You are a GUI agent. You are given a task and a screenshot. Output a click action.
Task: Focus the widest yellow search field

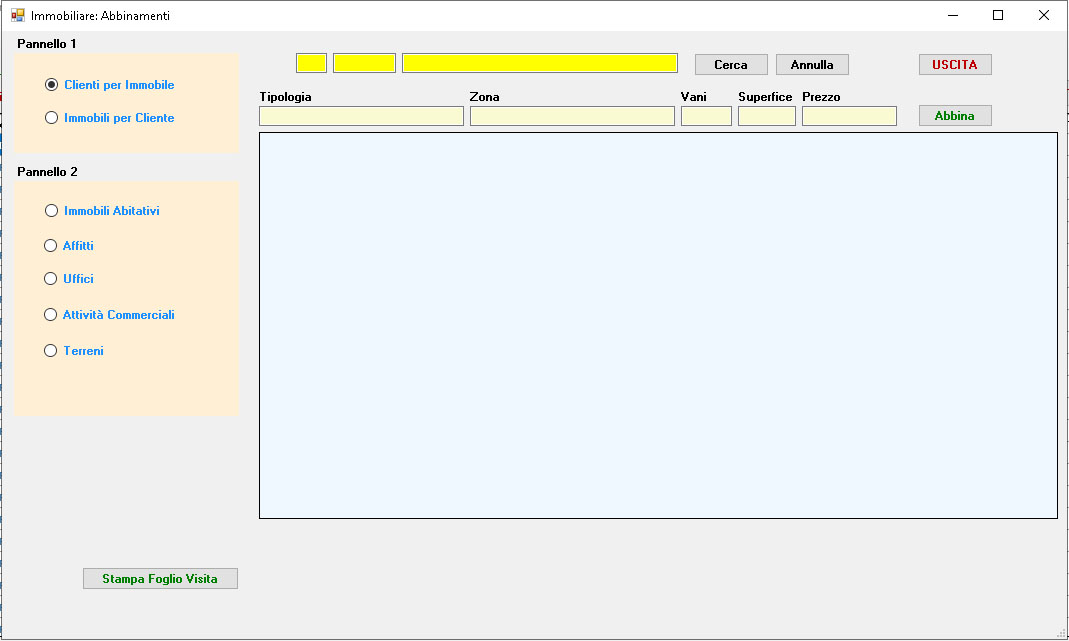click(x=539, y=63)
